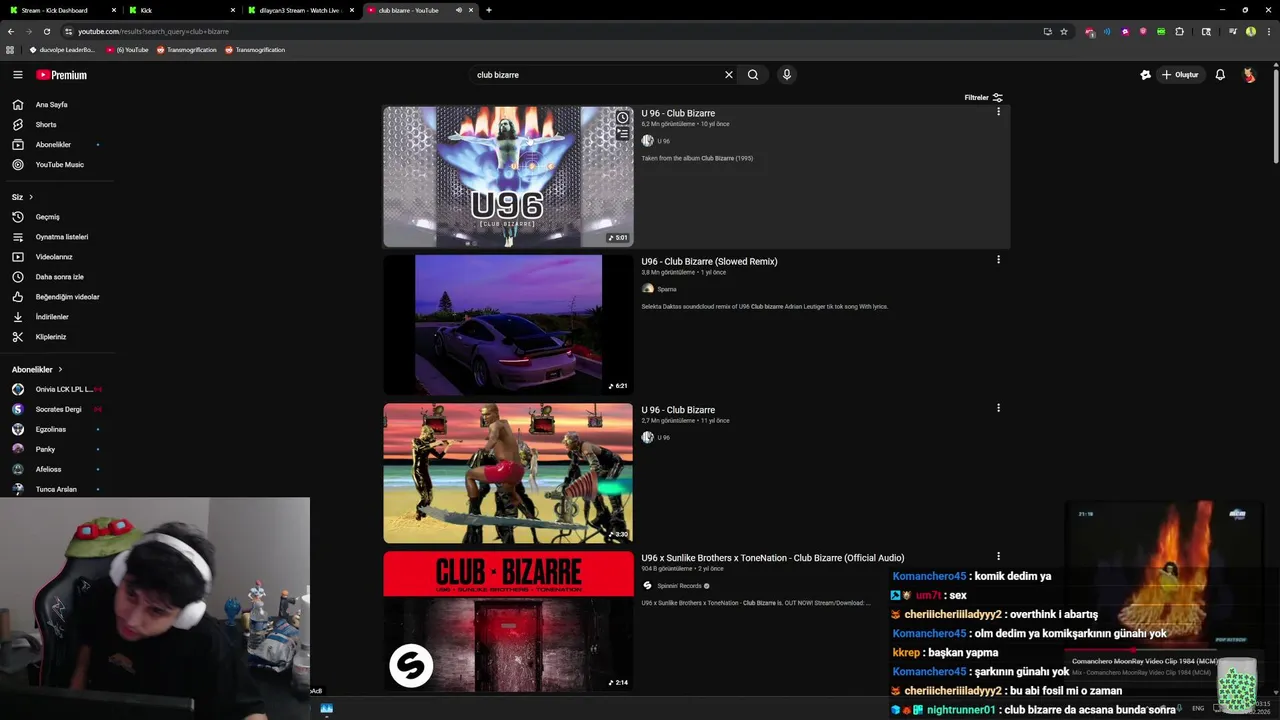Open U 96 channel under first result
The width and height of the screenshot is (1280, 720).
click(664, 141)
